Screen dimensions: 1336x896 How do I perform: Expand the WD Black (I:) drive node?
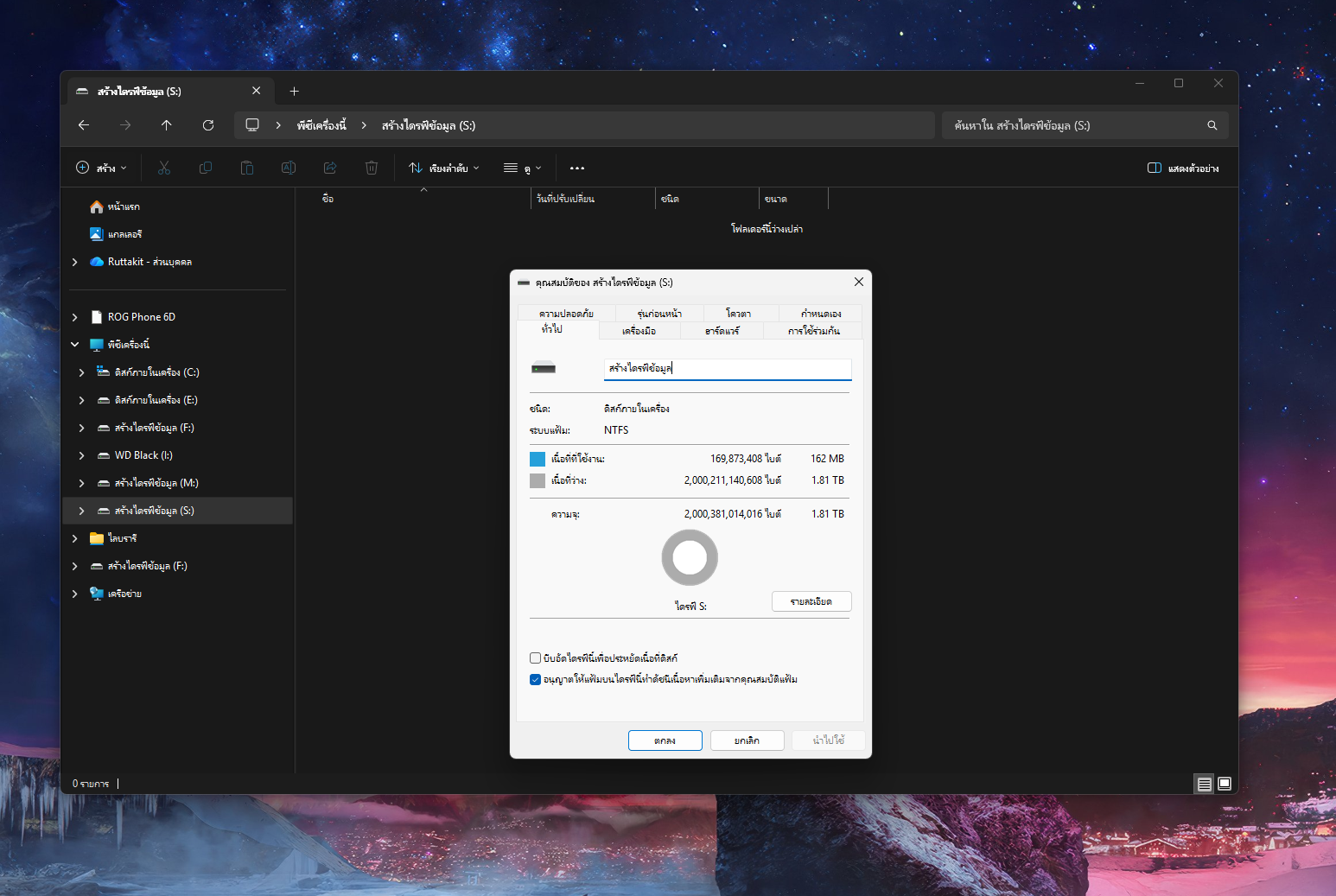[82, 455]
